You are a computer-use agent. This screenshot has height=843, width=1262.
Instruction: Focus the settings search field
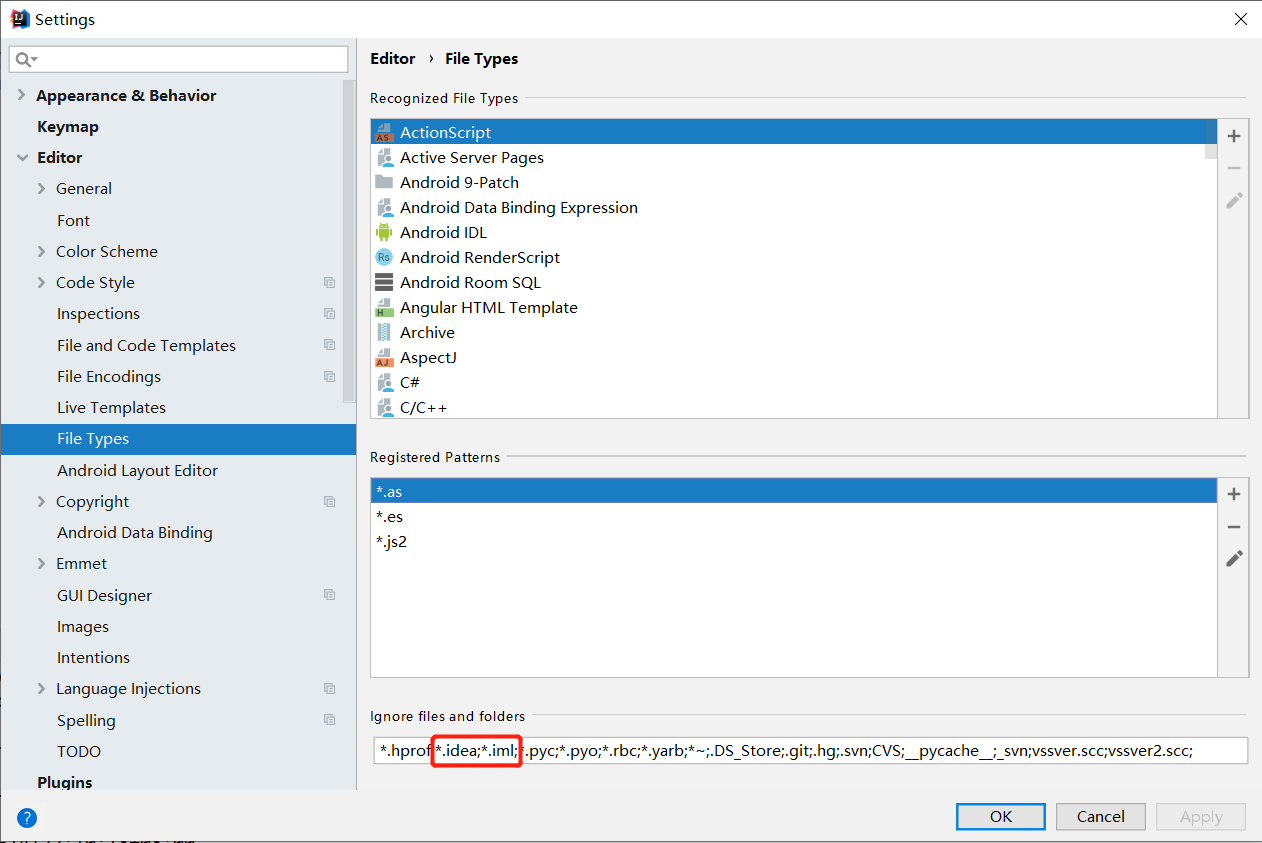(x=179, y=60)
